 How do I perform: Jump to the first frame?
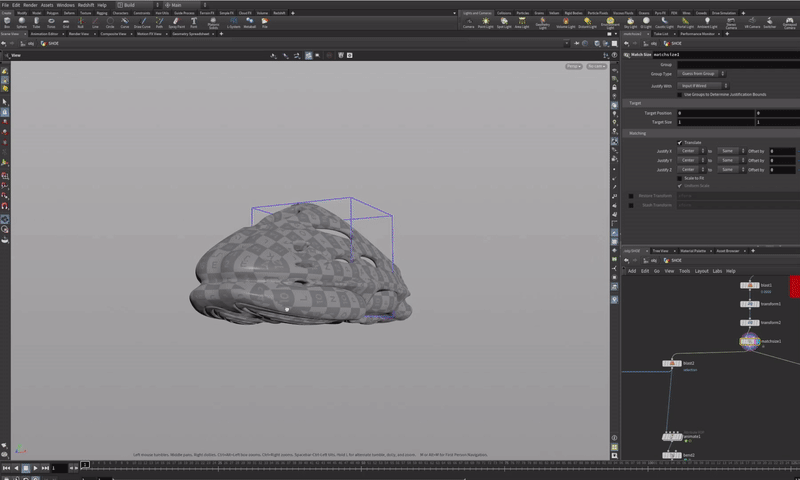[x=6, y=468]
